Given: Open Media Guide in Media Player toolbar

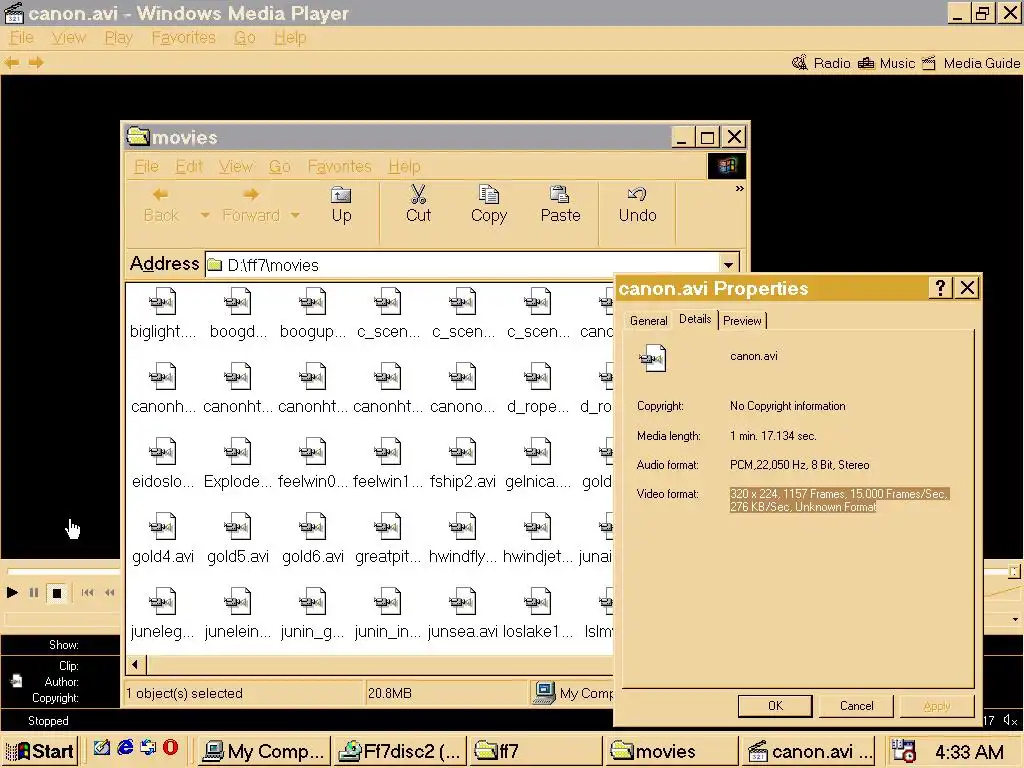Looking at the screenshot, I should pos(971,63).
